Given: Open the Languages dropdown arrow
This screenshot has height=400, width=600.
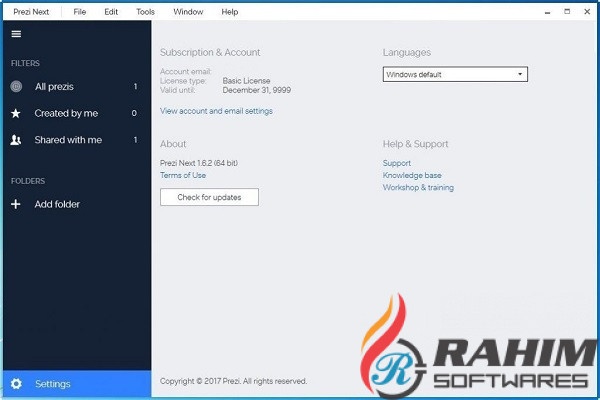Looking at the screenshot, I should coord(520,74).
